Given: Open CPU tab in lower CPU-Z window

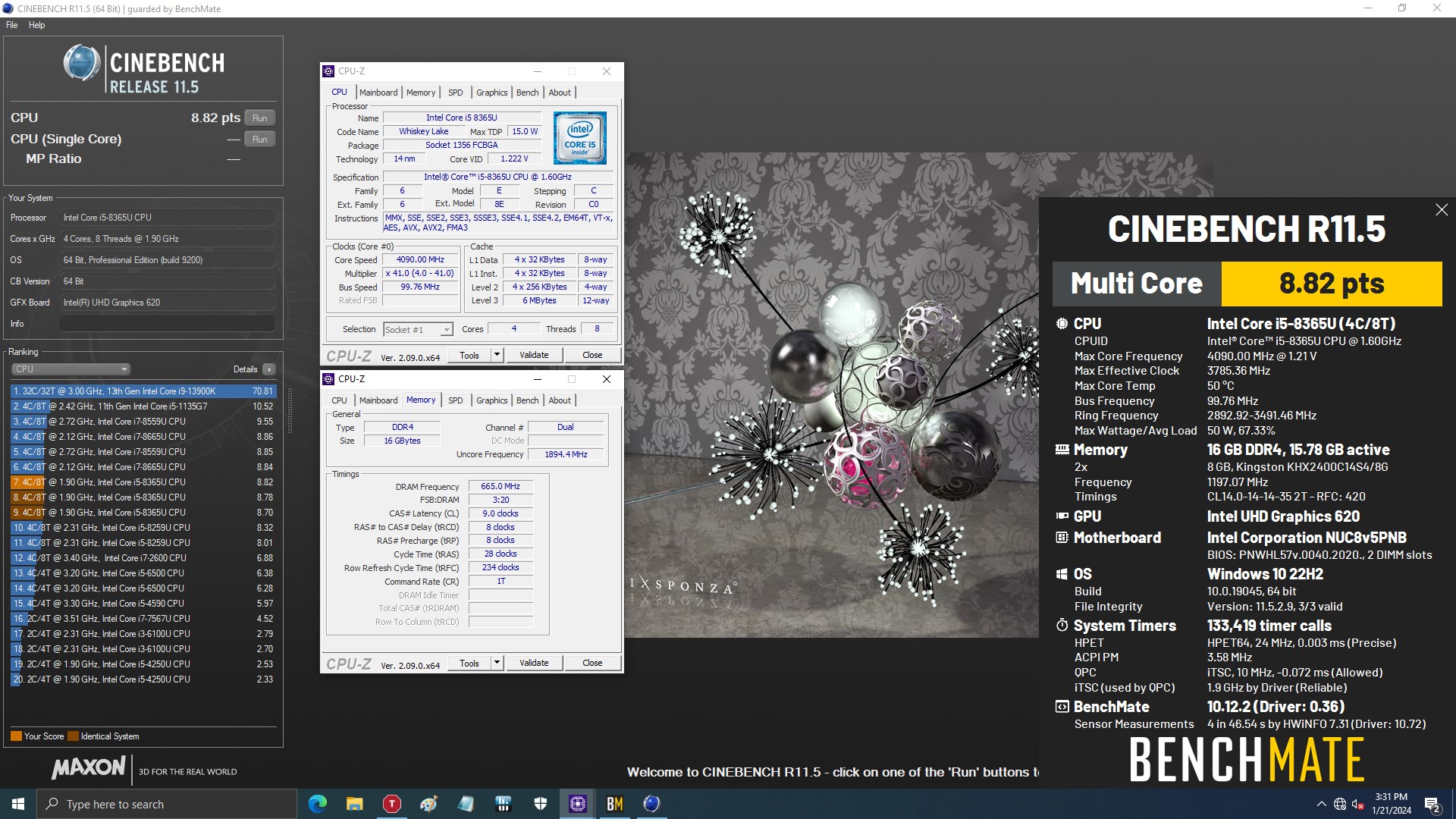Looking at the screenshot, I should [339, 400].
